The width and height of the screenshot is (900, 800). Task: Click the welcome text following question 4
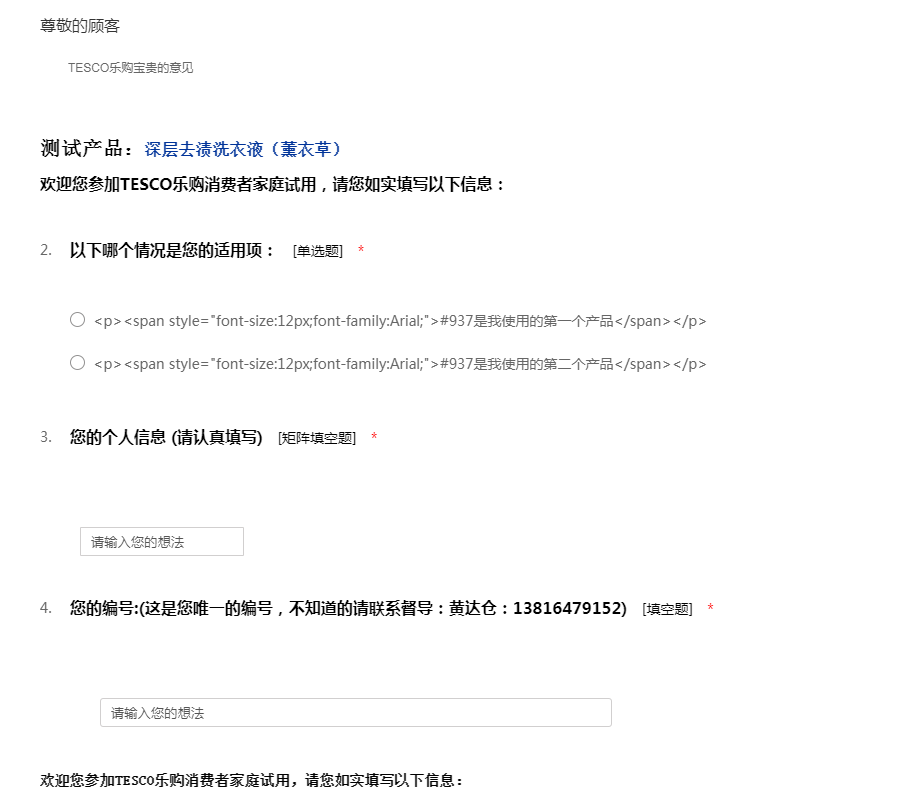[252, 780]
